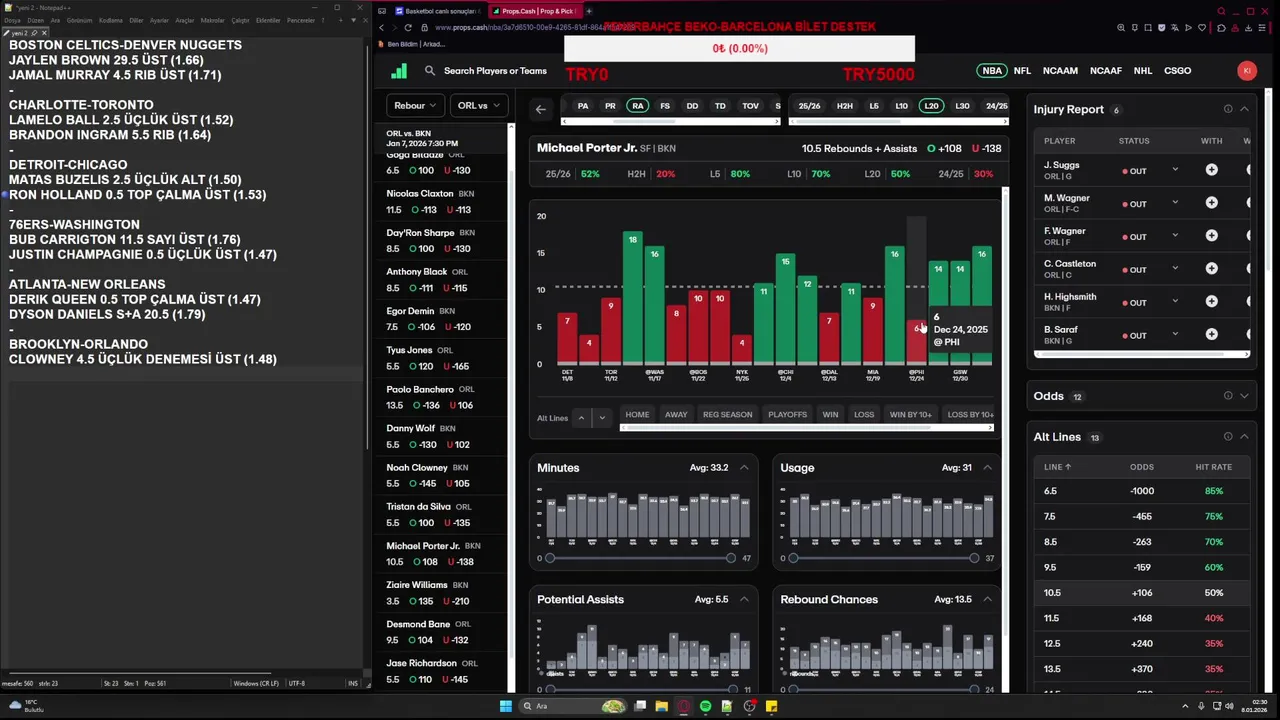This screenshot has width=1280, height=720.
Task: Open Opera browser taskbar icon
Action: pyautogui.click(x=684, y=706)
